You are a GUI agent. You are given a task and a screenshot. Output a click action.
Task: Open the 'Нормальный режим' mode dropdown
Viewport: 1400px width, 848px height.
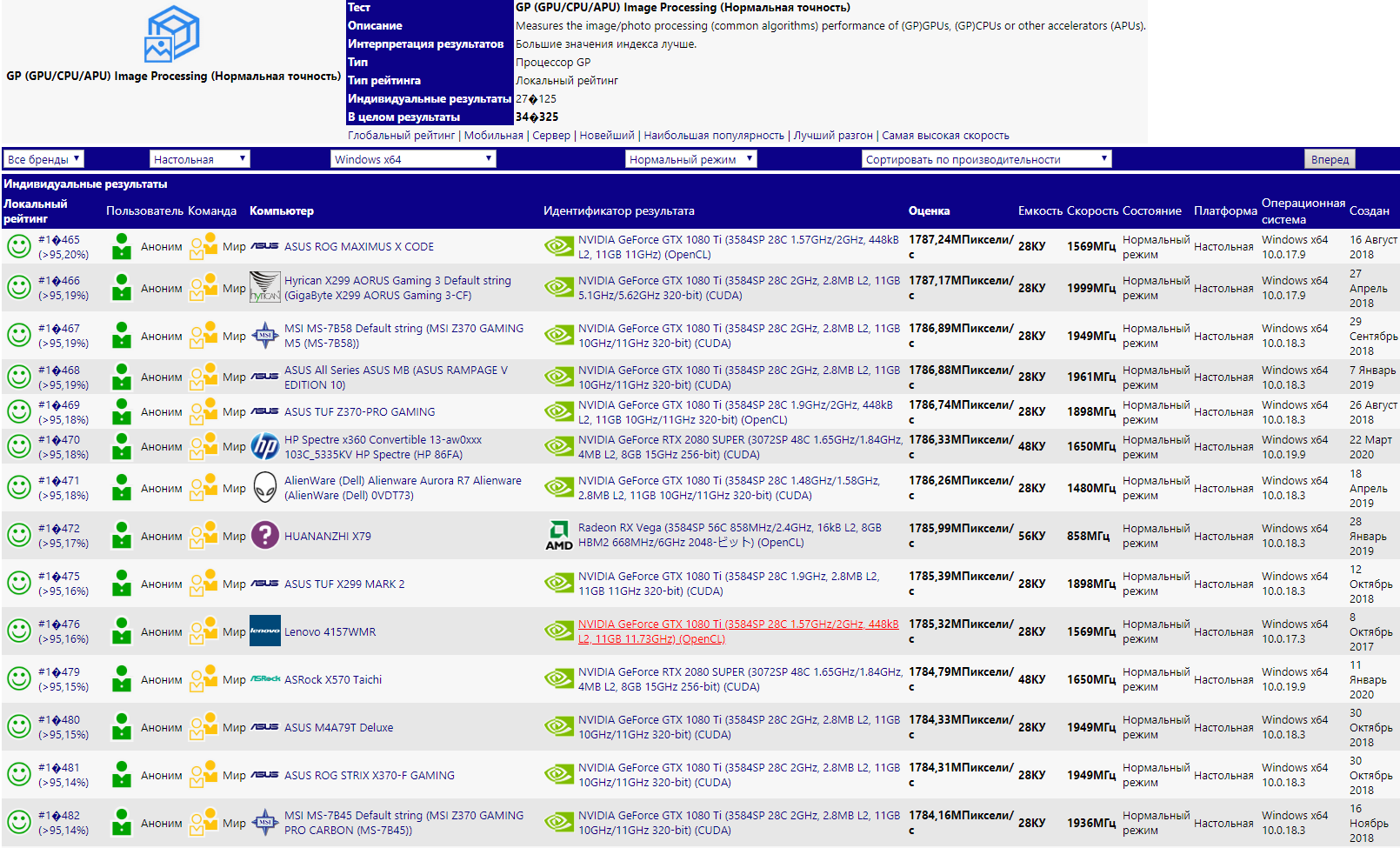691,159
